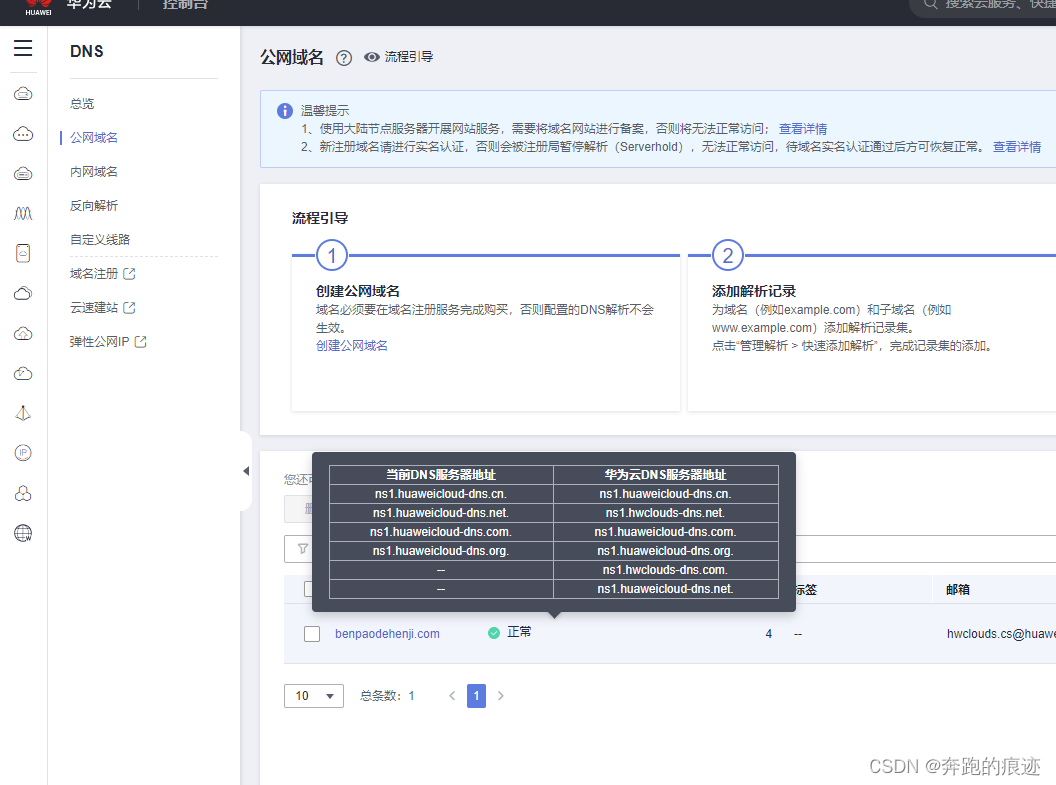Viewport: 1056px width, 785px height.
Task: Go to next page arrow
Action: coord(500,696)
